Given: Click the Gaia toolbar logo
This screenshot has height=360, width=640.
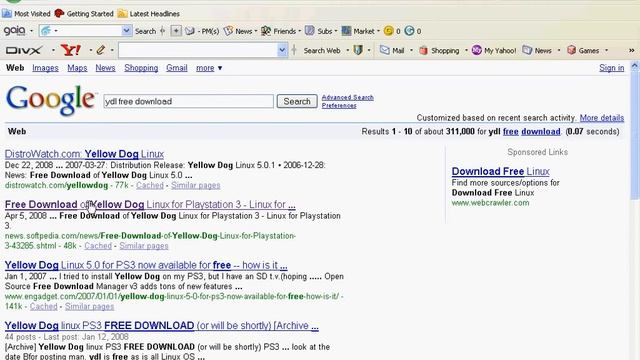Looking at the screenshot, I should pyautogui.click(x=15, y=31).
